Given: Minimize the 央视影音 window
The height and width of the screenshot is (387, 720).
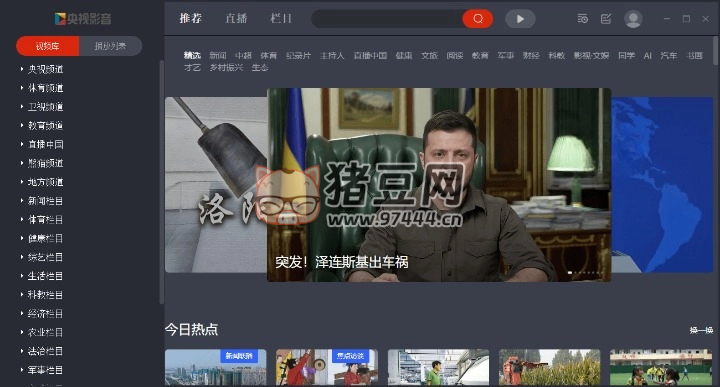Looking at the screenshot, I should coord(667,19).
